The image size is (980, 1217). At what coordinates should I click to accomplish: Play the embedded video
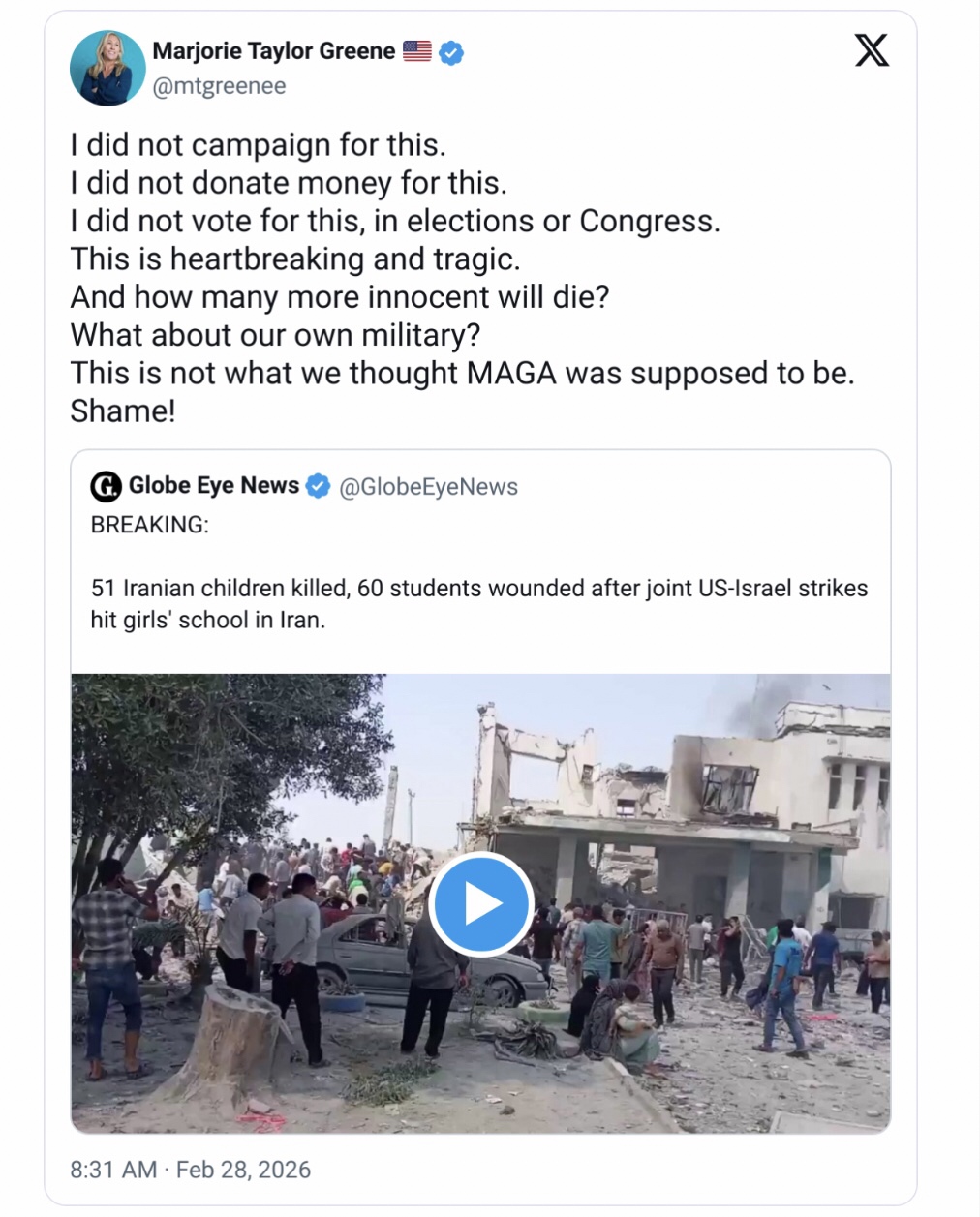[x=481, y=904]
